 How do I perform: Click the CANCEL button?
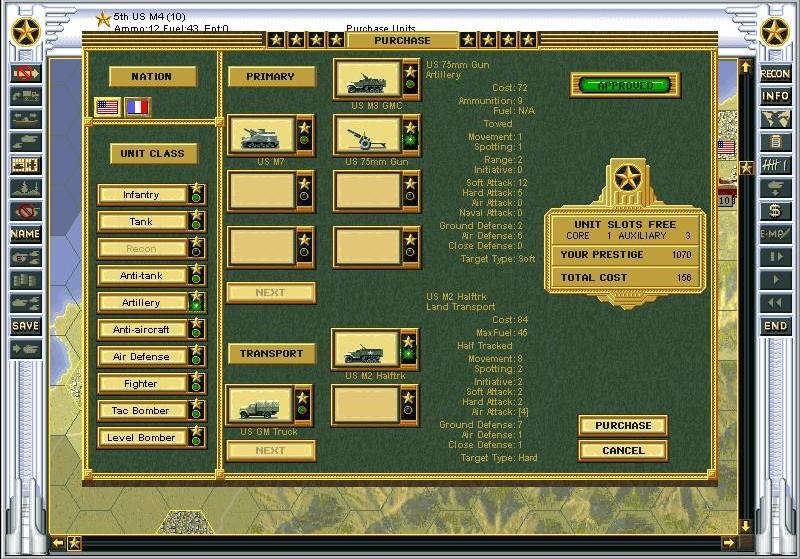click(x=623, y=451)
